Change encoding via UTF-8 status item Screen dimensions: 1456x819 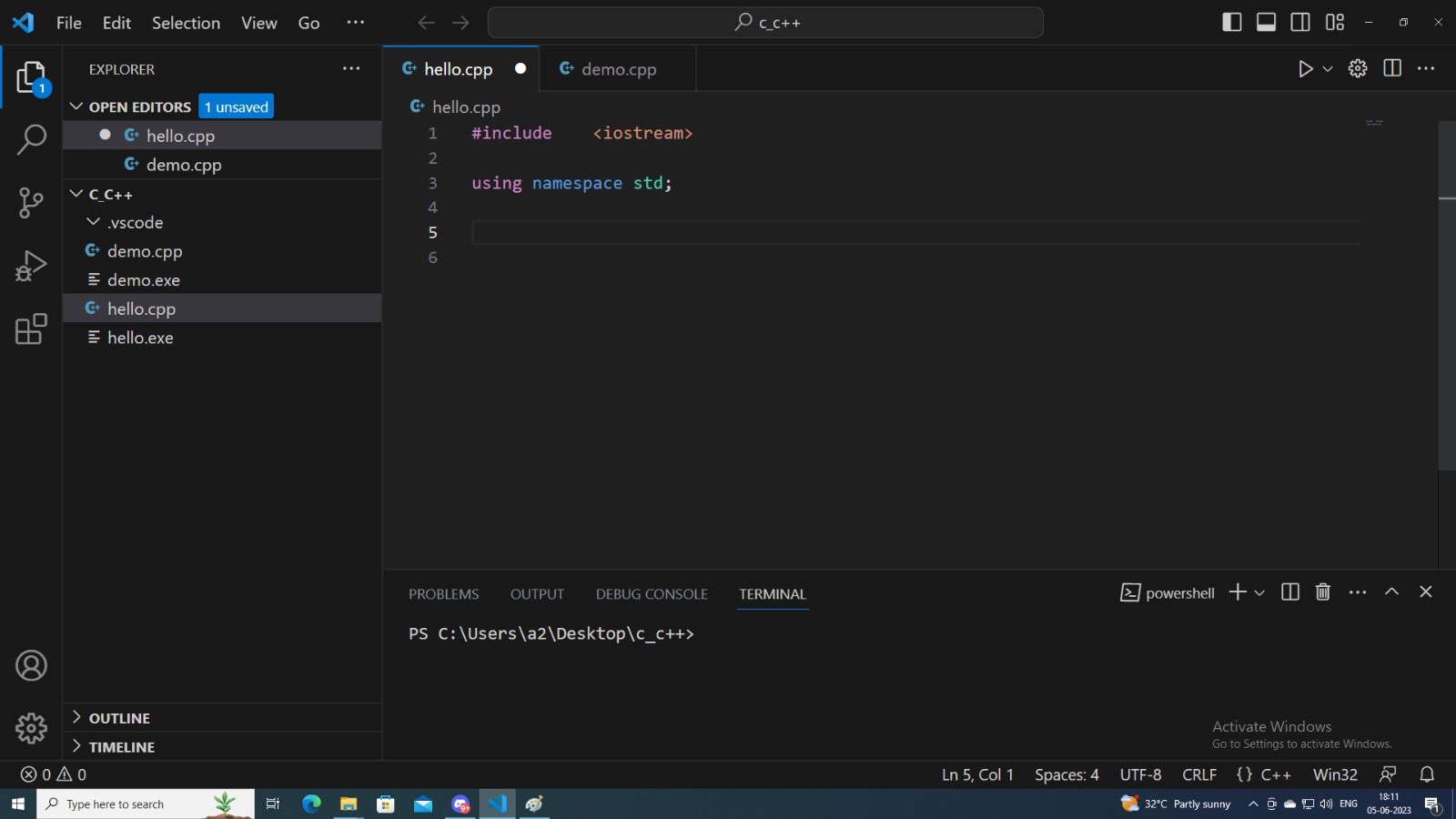pos(1140,774)
